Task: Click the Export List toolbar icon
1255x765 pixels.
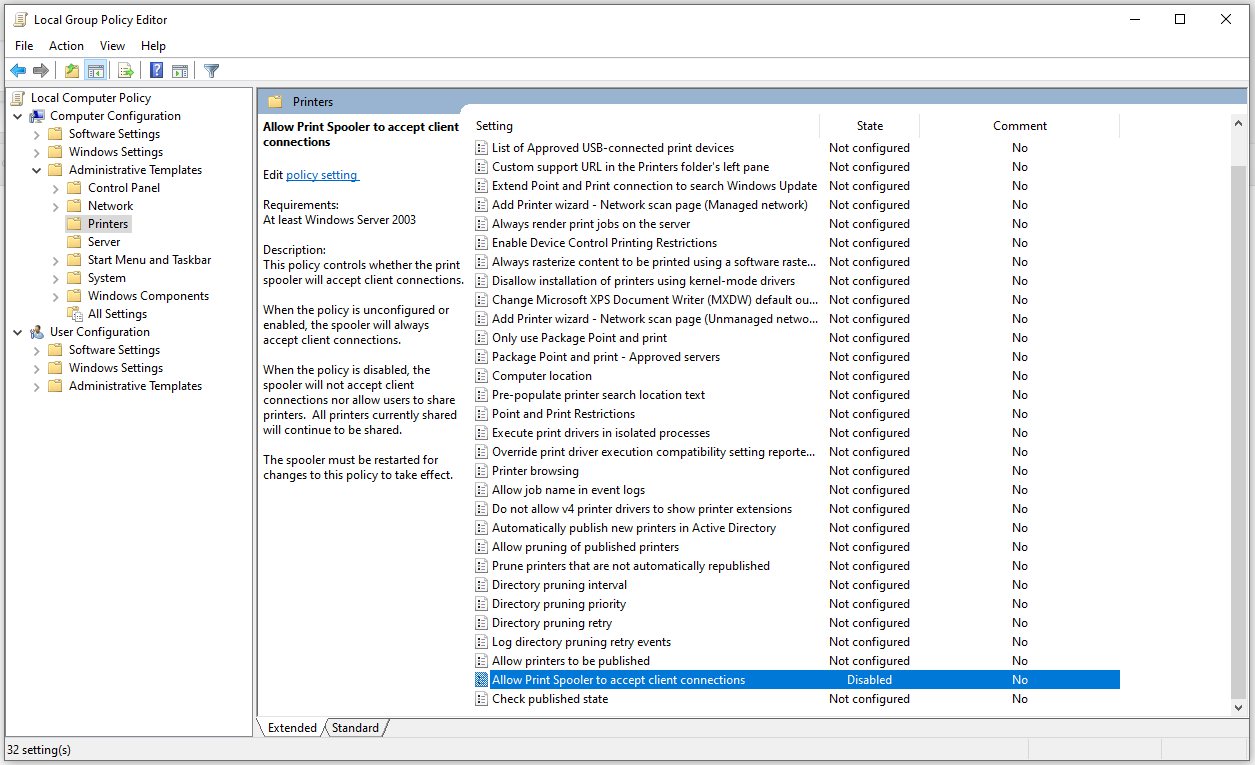Action: click(126, 71)
